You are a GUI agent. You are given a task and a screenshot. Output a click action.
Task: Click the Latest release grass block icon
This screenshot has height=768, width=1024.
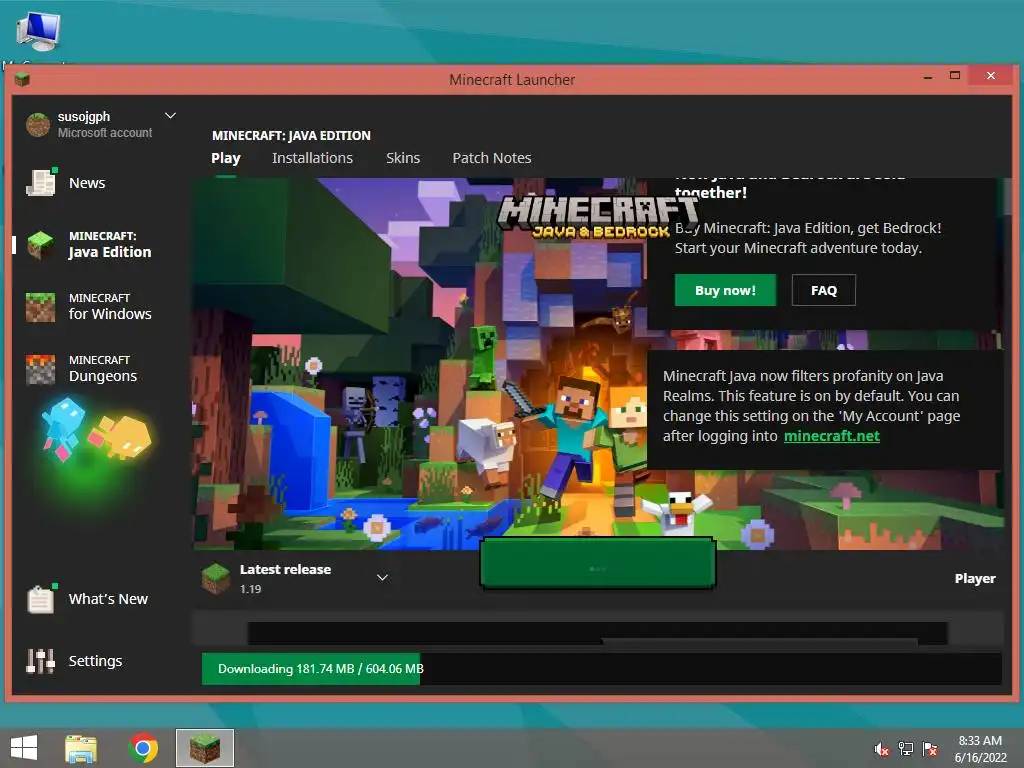216,579
